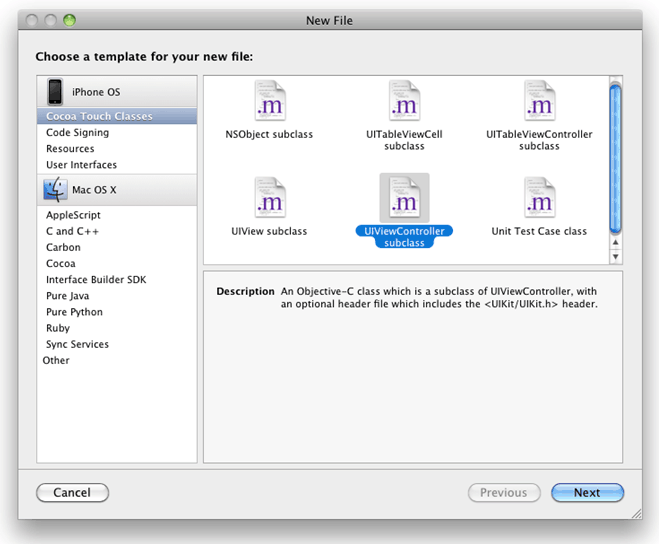
Task: Select the Resources category under iPhone OS
Action: tap(117, 148)
